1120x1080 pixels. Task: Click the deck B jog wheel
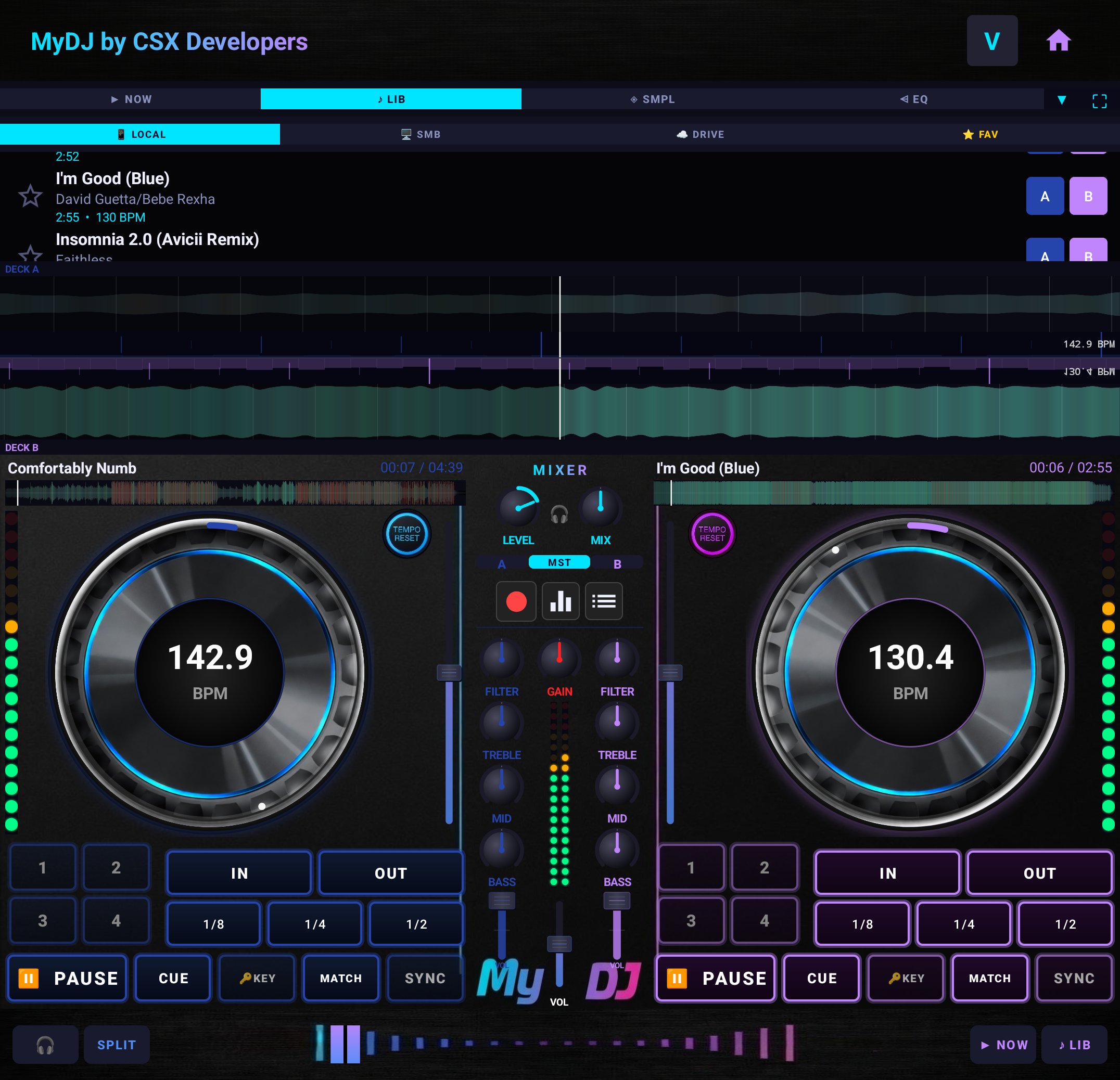[x=910, y=672]
